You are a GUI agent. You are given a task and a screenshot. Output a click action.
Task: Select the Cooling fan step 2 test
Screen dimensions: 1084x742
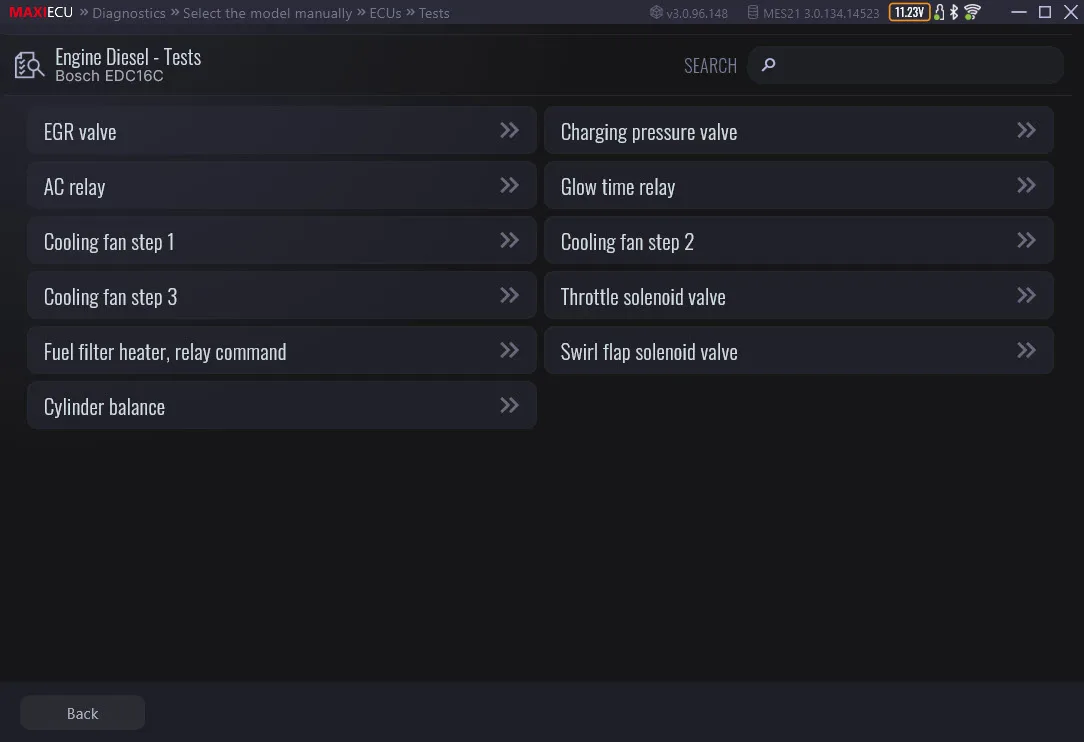pos(799,240)
